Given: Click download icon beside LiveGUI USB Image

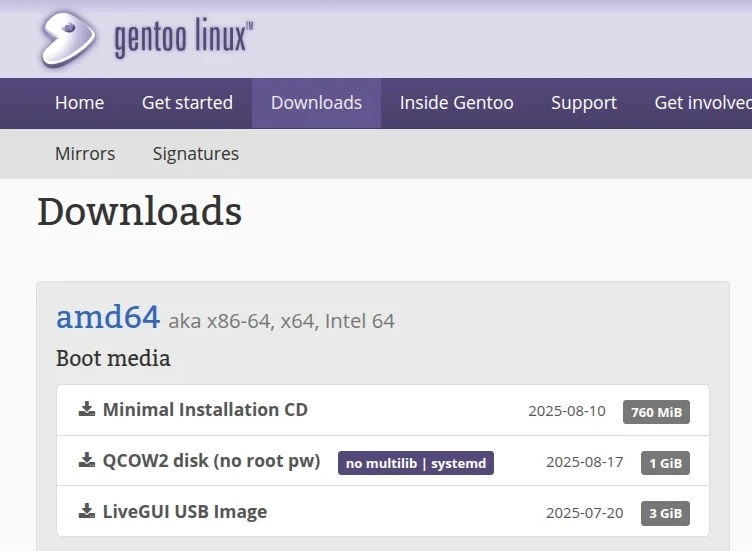Looking at the screenshot, I should point(87,512).
